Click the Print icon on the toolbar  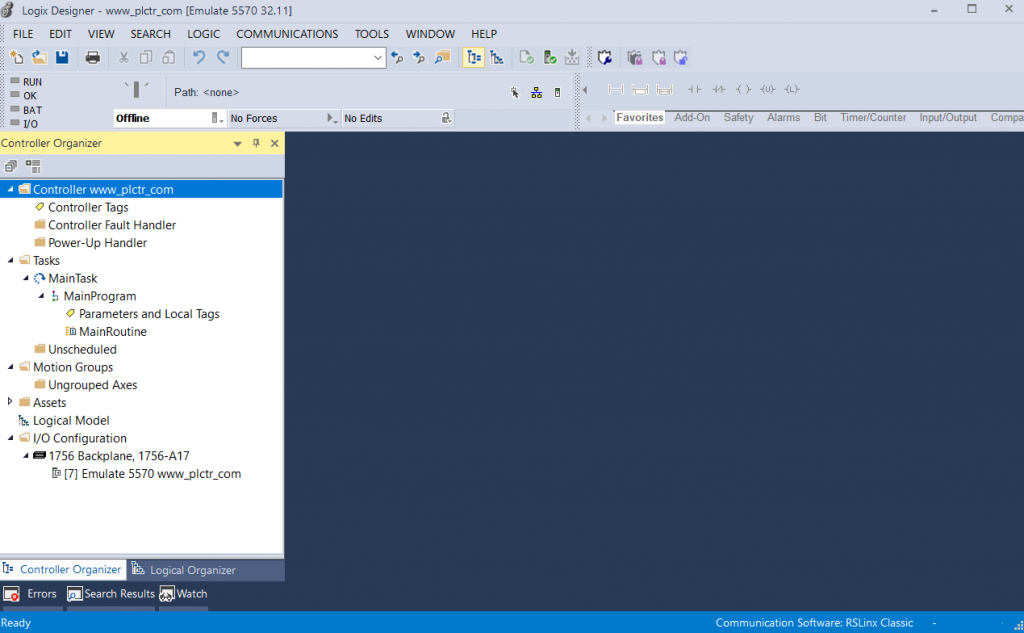(92, 57)
